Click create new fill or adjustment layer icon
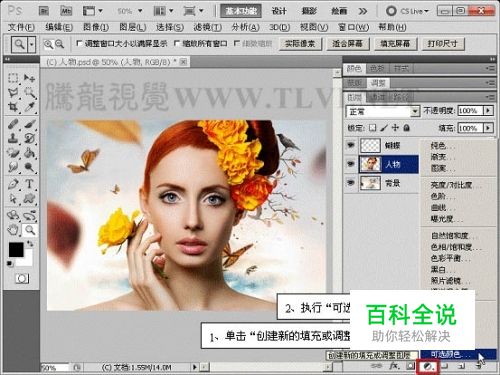Screen dimensions: 500x375 428,366
